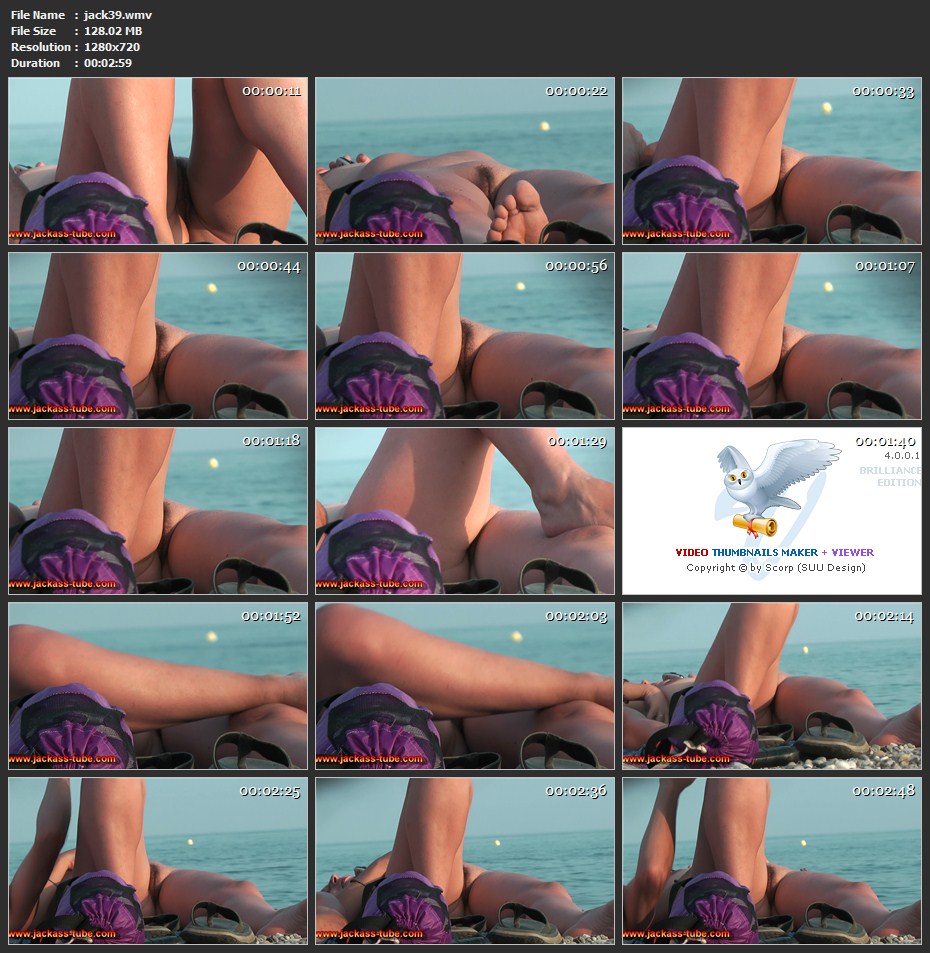Click the Video Thumbnails Maker + Viewer title
Image resolution: width=930 pixels, height=953 pixels.
(x=774, y=552)
